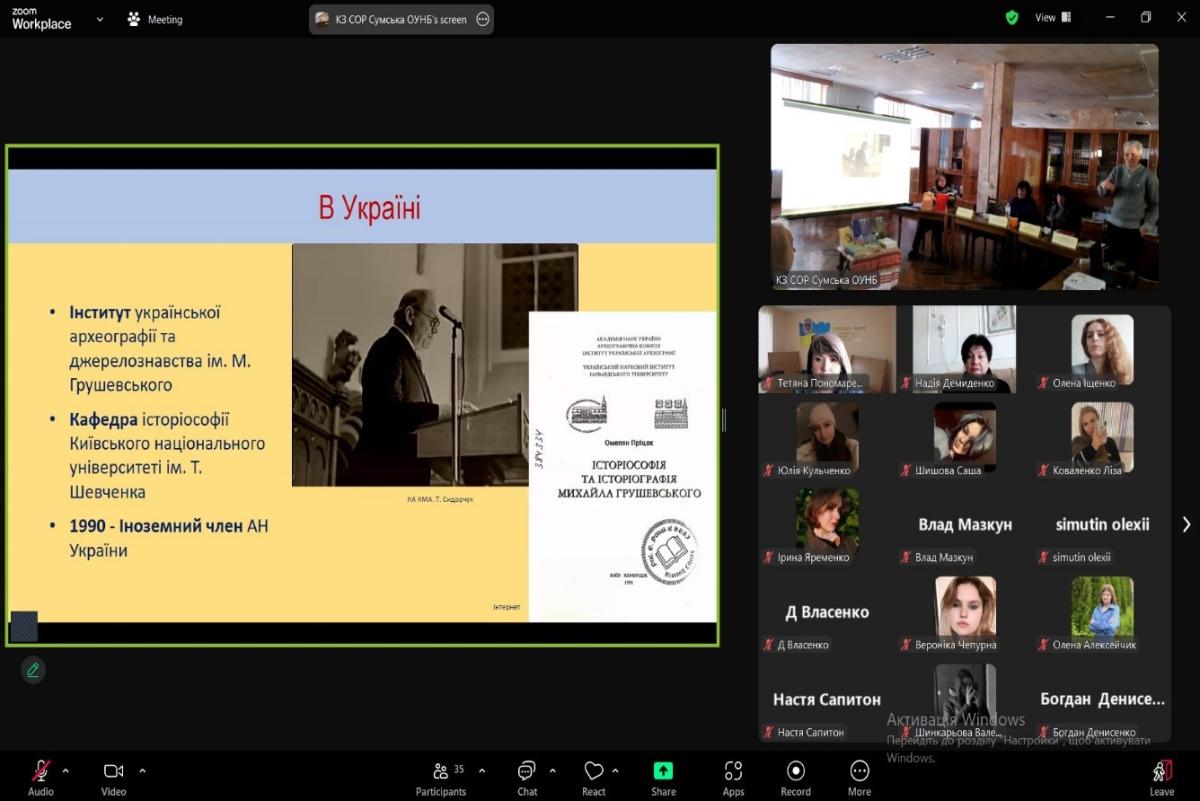Expand audio settings arrow beside Audio
1200x801 pixels.
click(66, 771)
